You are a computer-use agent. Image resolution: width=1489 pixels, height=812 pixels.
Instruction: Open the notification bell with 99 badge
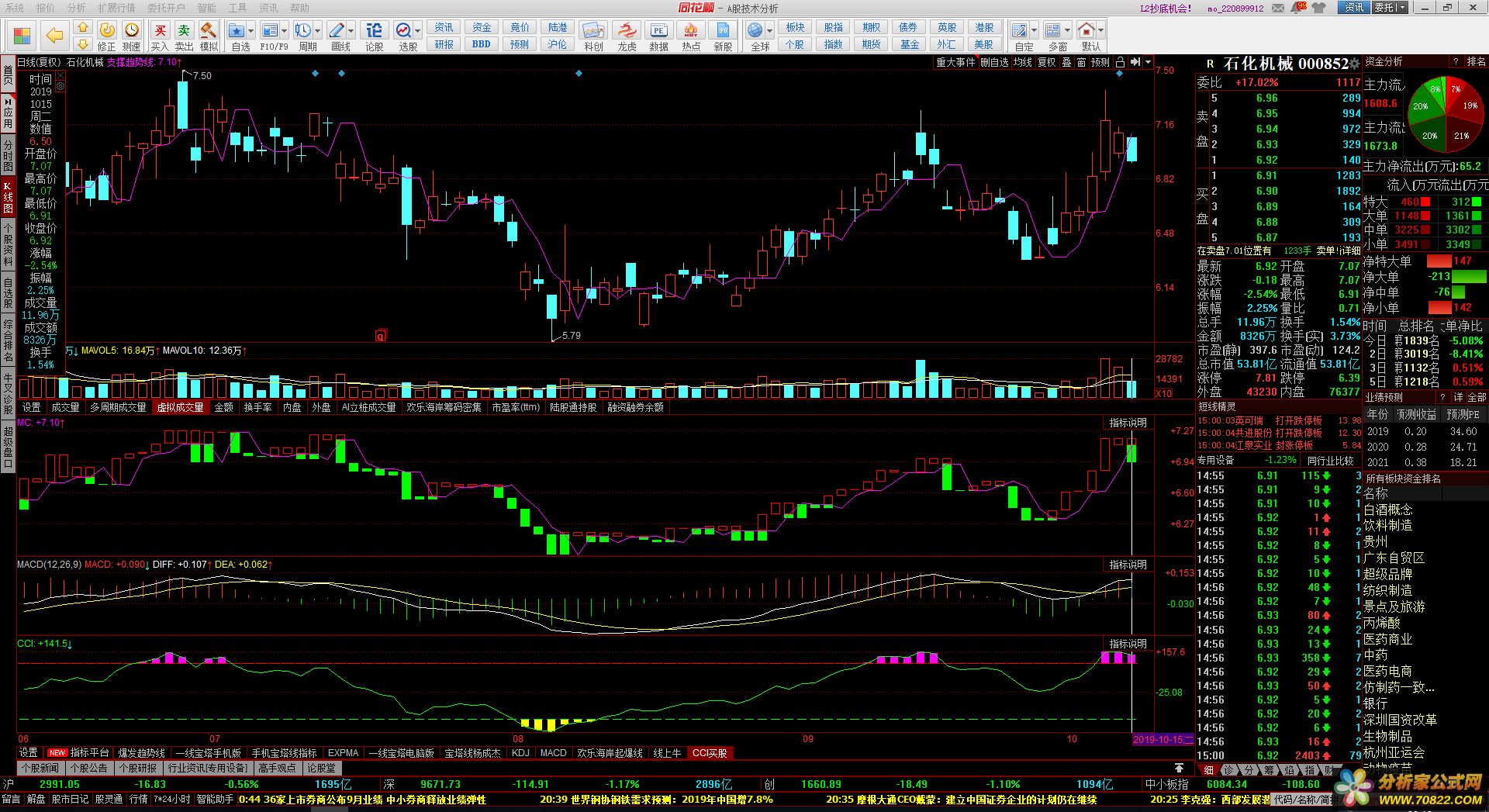1297,7
